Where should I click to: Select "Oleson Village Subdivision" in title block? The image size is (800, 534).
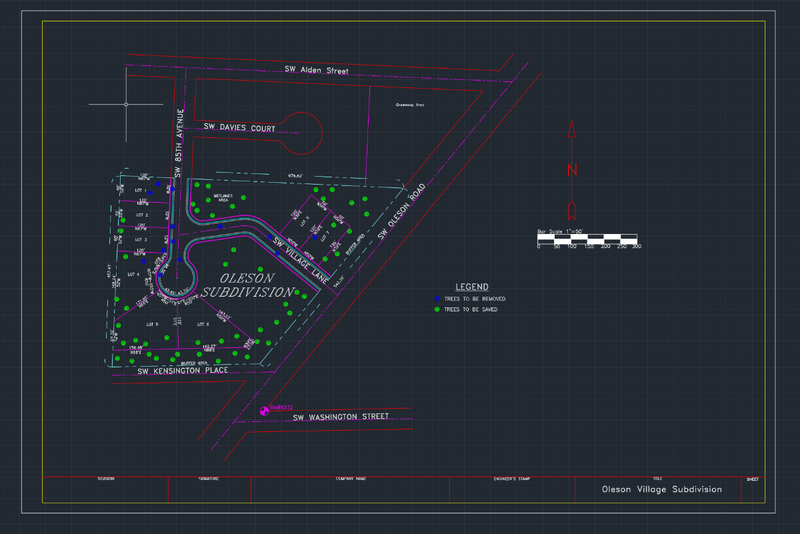[662, 490]
